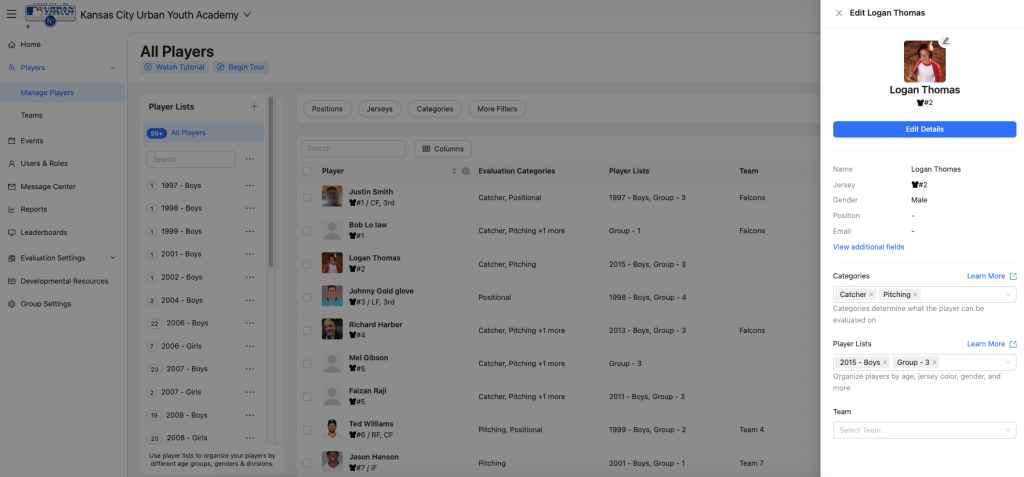This screenshot has height=477, width=1024.
Task: Select Justin Smith's row checkbox
Action: 308,197
